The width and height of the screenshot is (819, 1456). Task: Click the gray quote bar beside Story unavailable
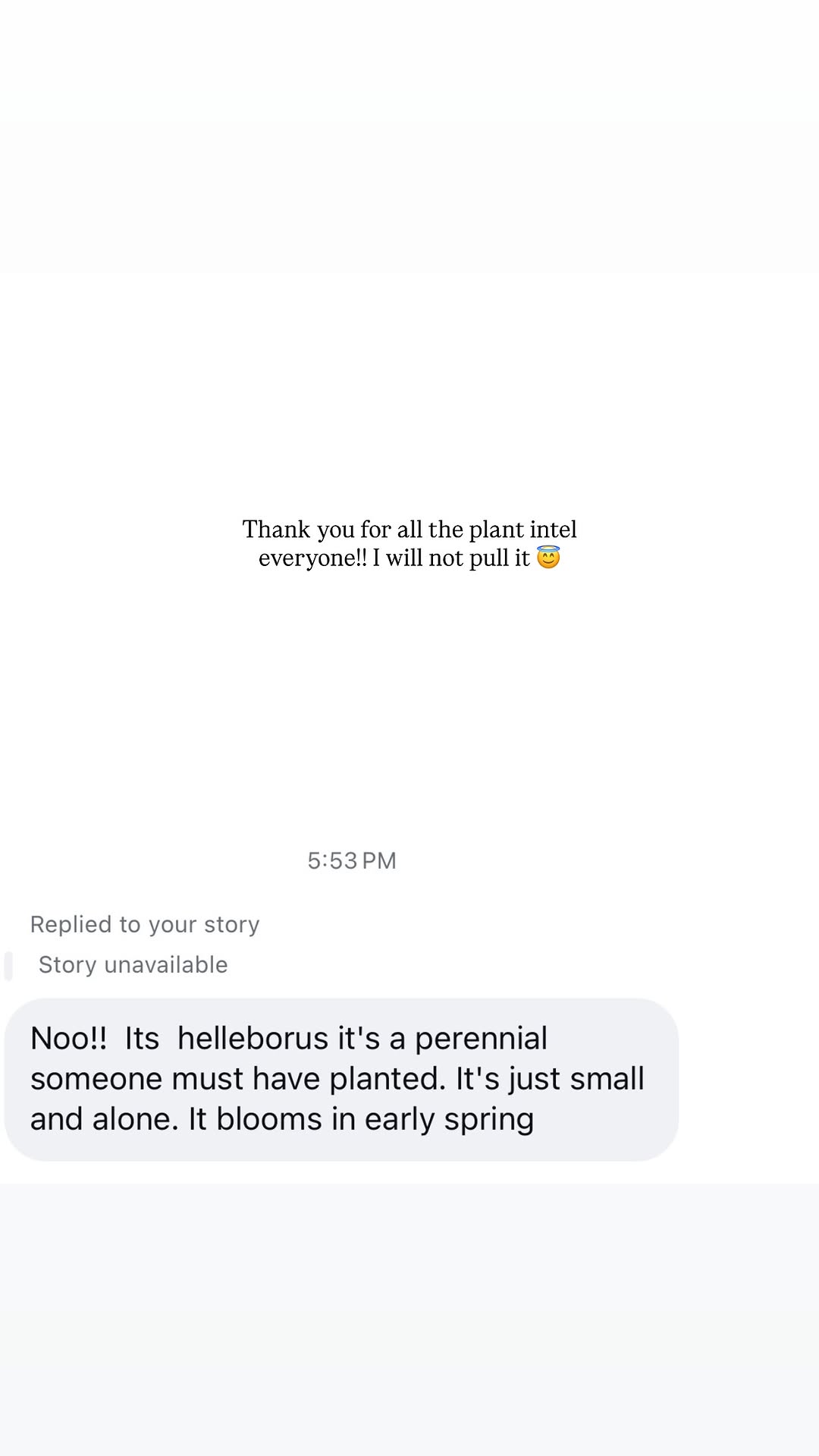point(8,966)
